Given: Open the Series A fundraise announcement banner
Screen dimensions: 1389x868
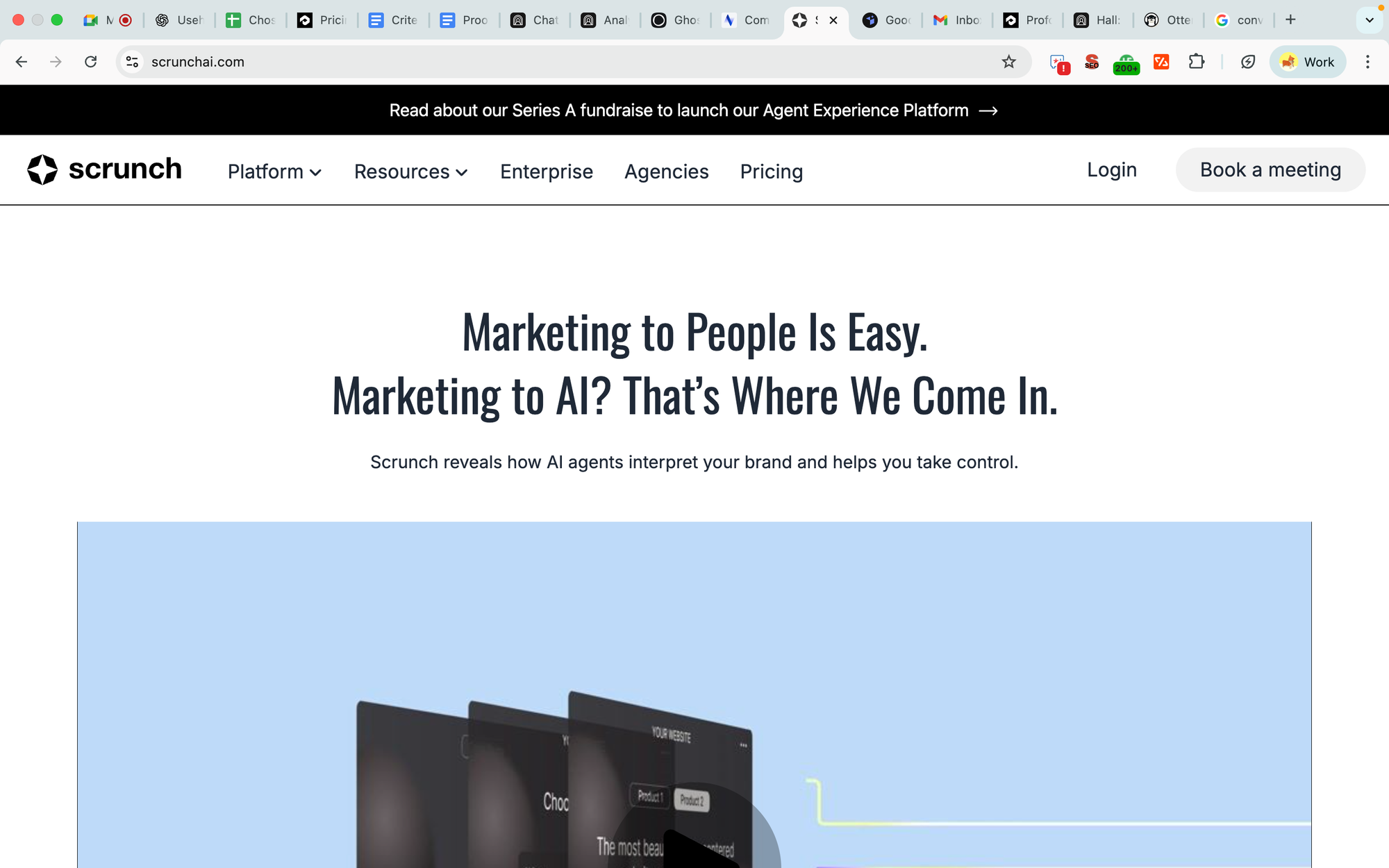Looking at the screenshot, I should [693, 110].
